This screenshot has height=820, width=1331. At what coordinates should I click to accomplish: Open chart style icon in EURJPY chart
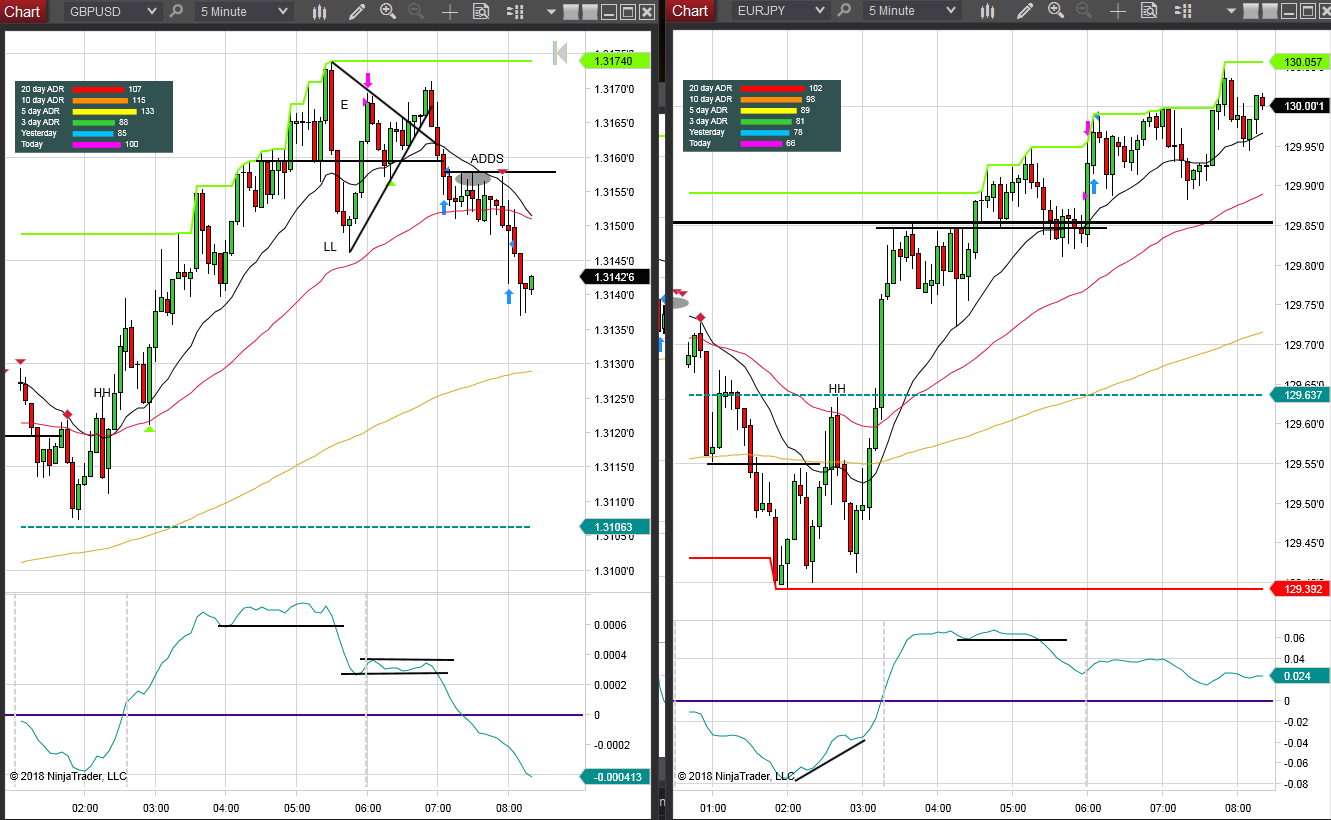coord(987,11)
